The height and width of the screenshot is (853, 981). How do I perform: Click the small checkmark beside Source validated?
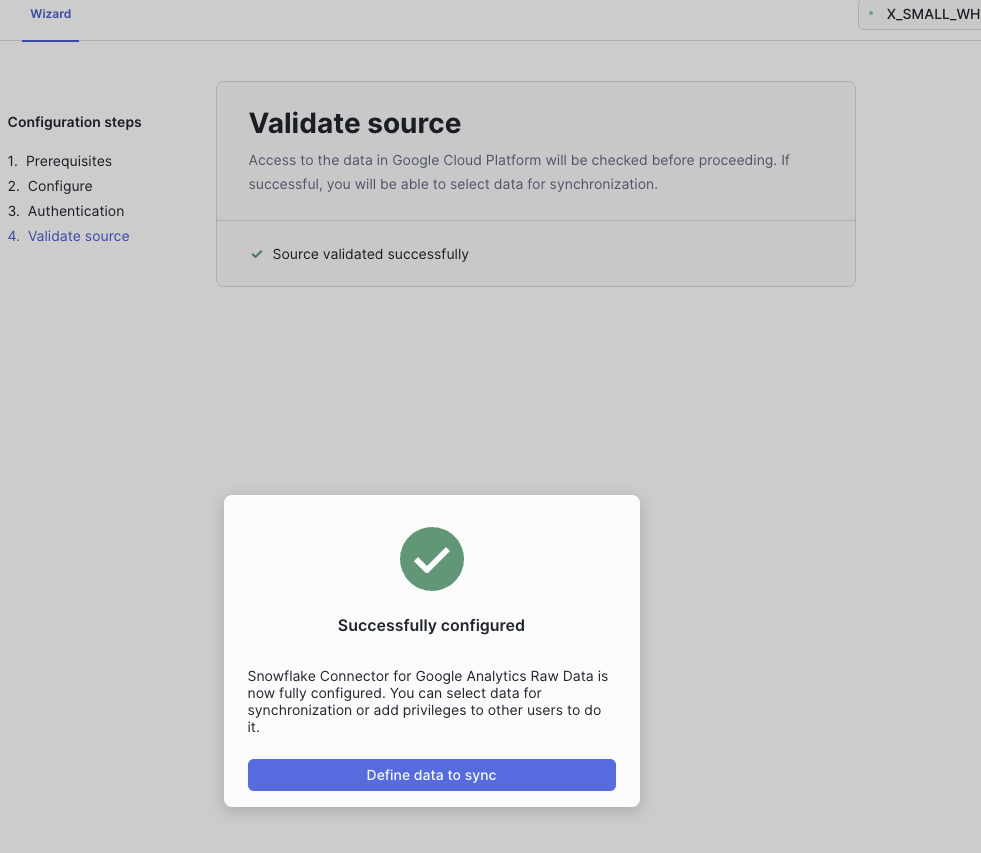(257, 254)
